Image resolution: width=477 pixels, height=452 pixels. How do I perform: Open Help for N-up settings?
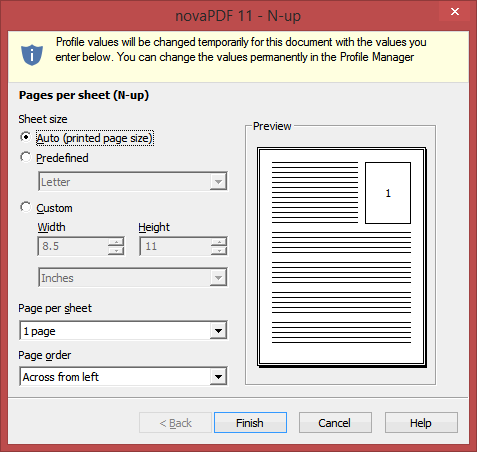[x=421, y=423]
